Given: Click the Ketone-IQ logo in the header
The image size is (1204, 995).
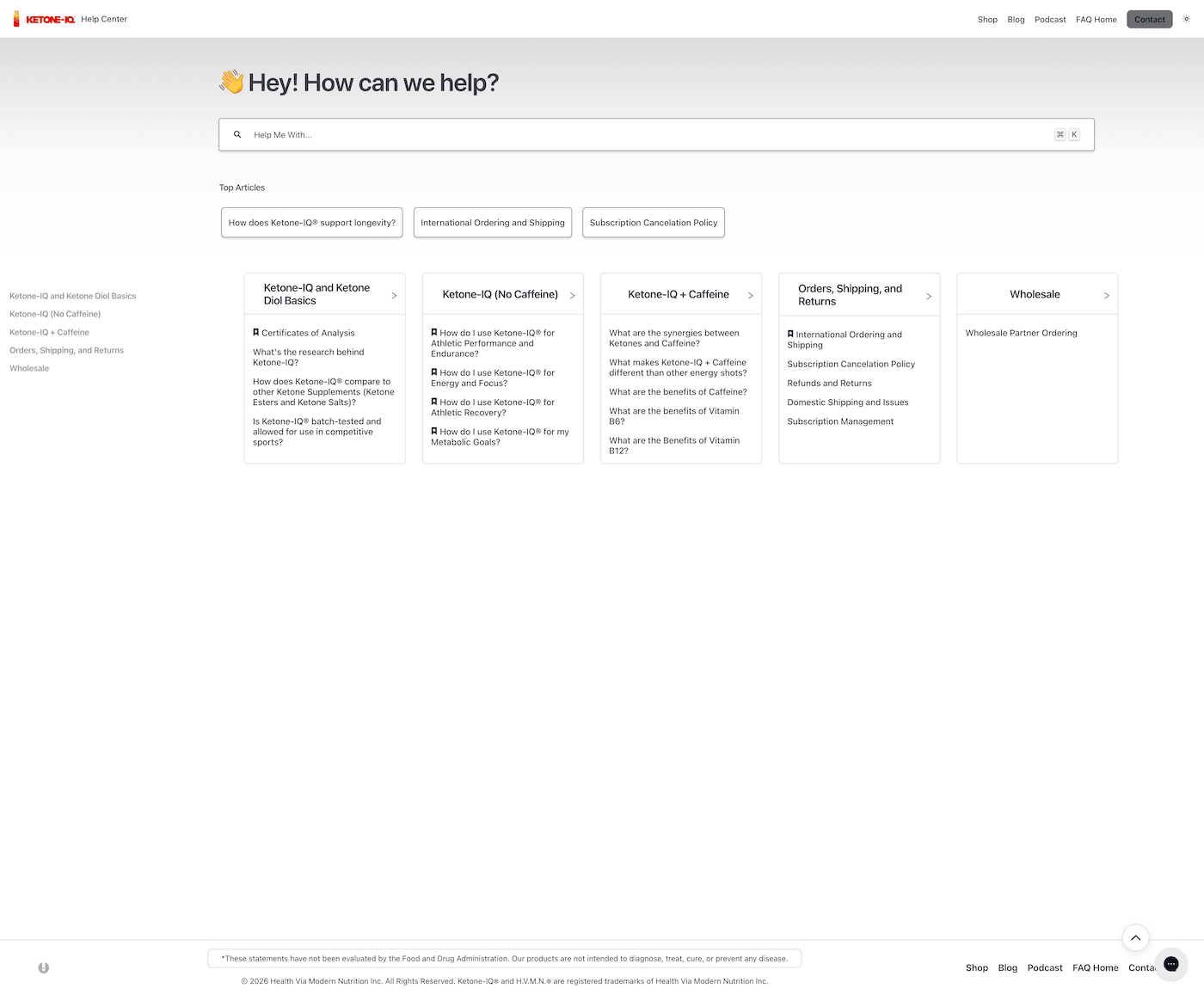Looking at the screenshot, I should [x=44, y=19].
